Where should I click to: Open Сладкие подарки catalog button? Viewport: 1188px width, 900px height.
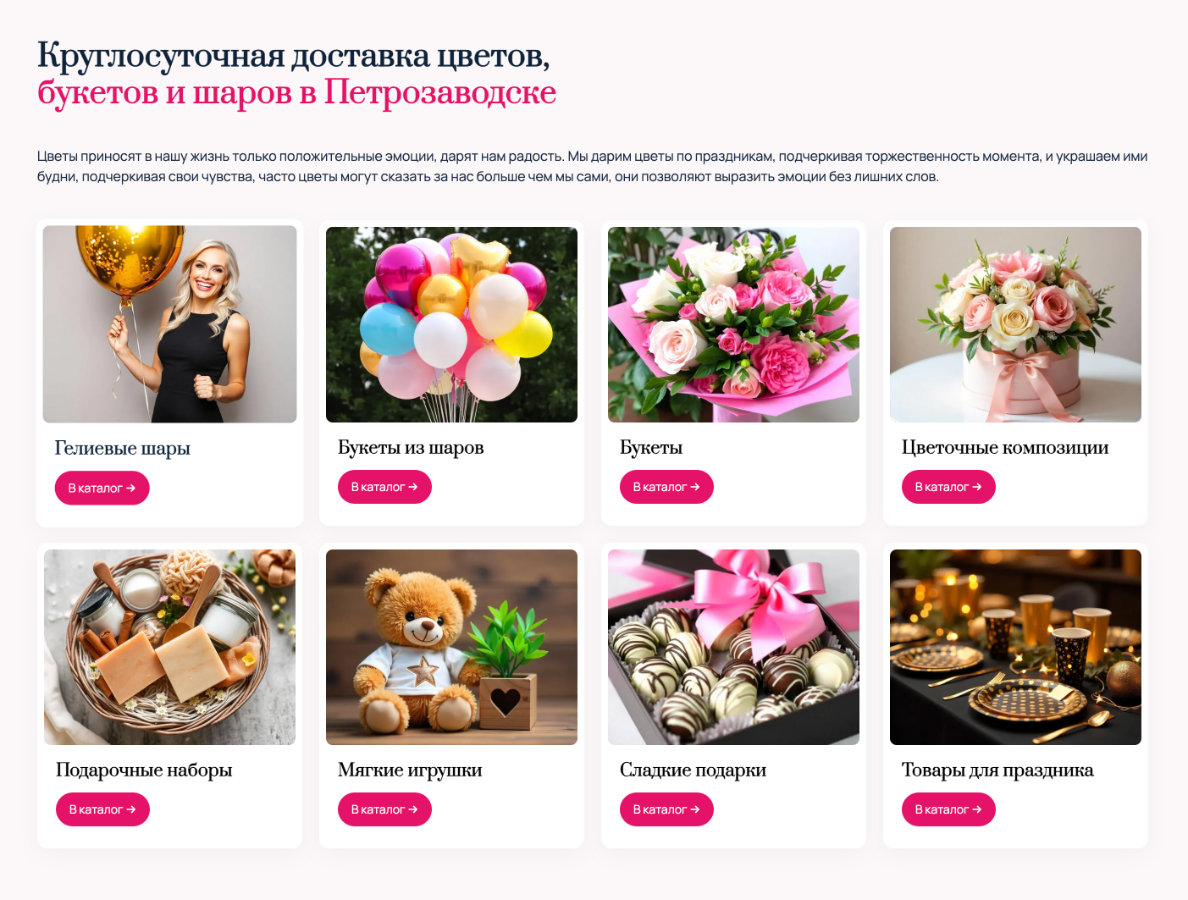(x=666, y=809)
